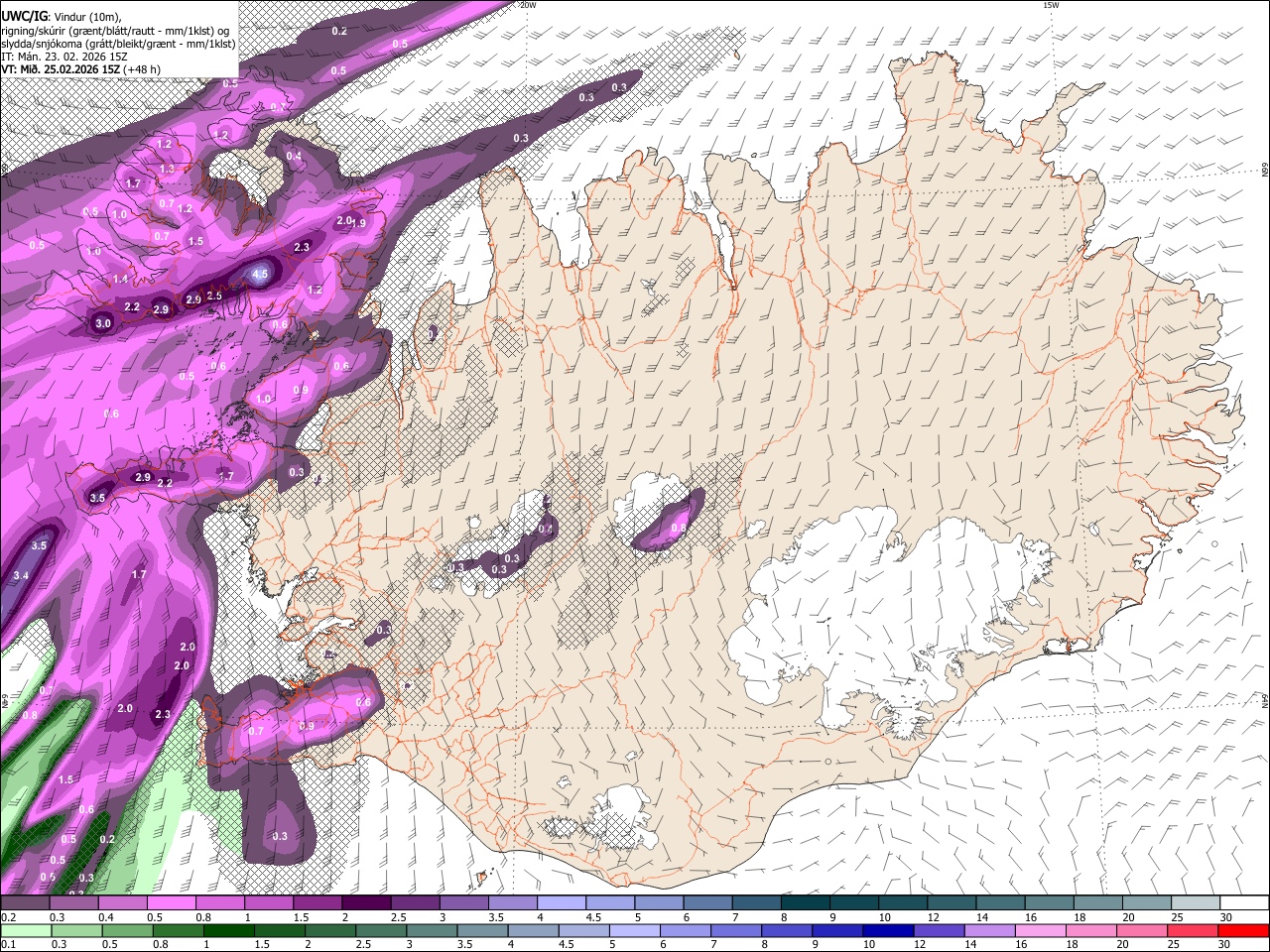Click the light lavender swatch between 4 and 4.5
1270x952 pixels.
(563, 903)
